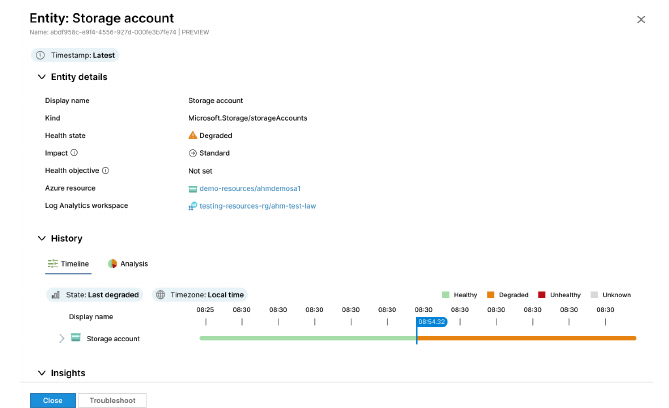Collapse the History section

point(41,238)
